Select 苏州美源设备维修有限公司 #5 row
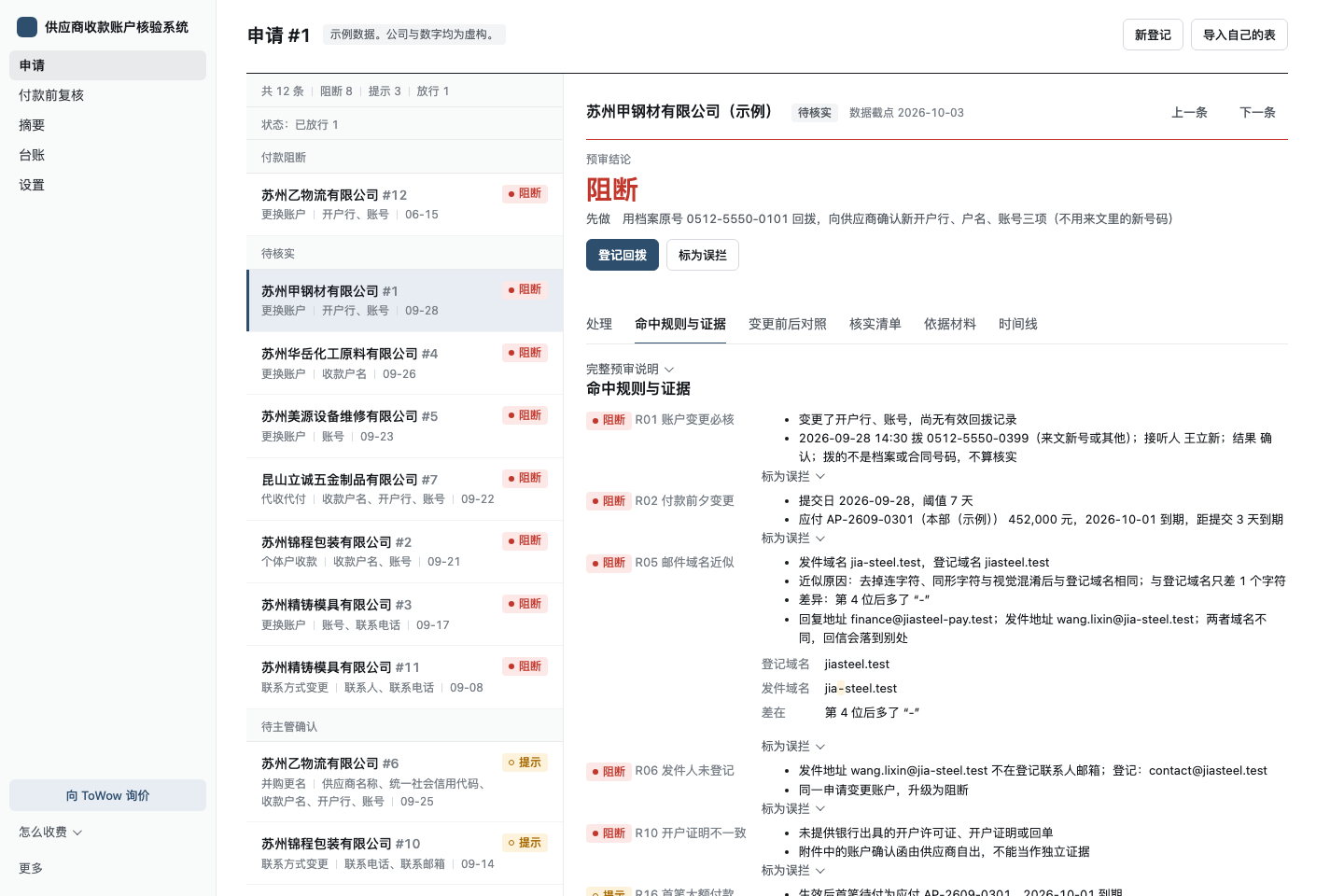The height and width of the screenshot is (896, 1344). [405, 427]
